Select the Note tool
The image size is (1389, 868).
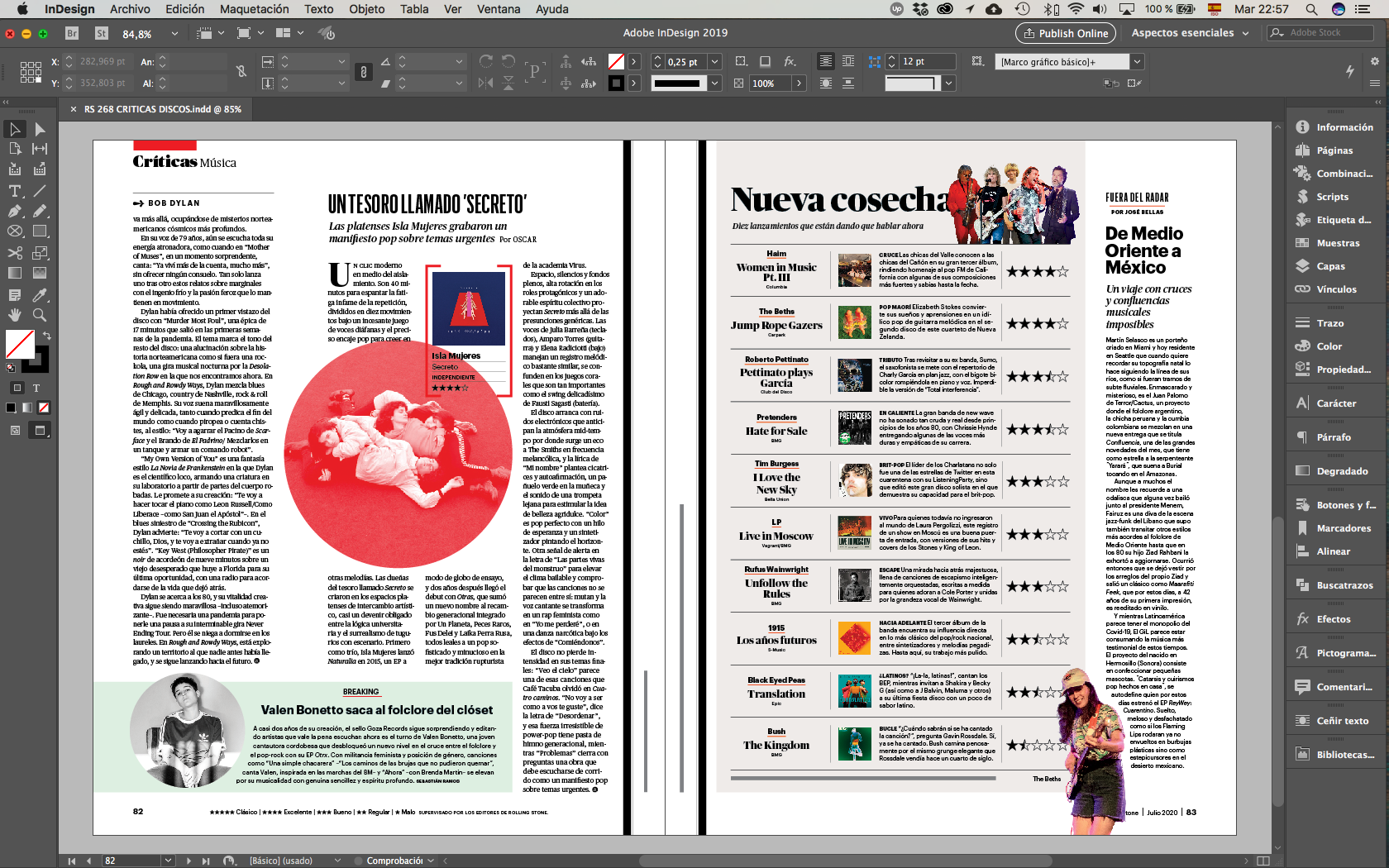[15, 295]
